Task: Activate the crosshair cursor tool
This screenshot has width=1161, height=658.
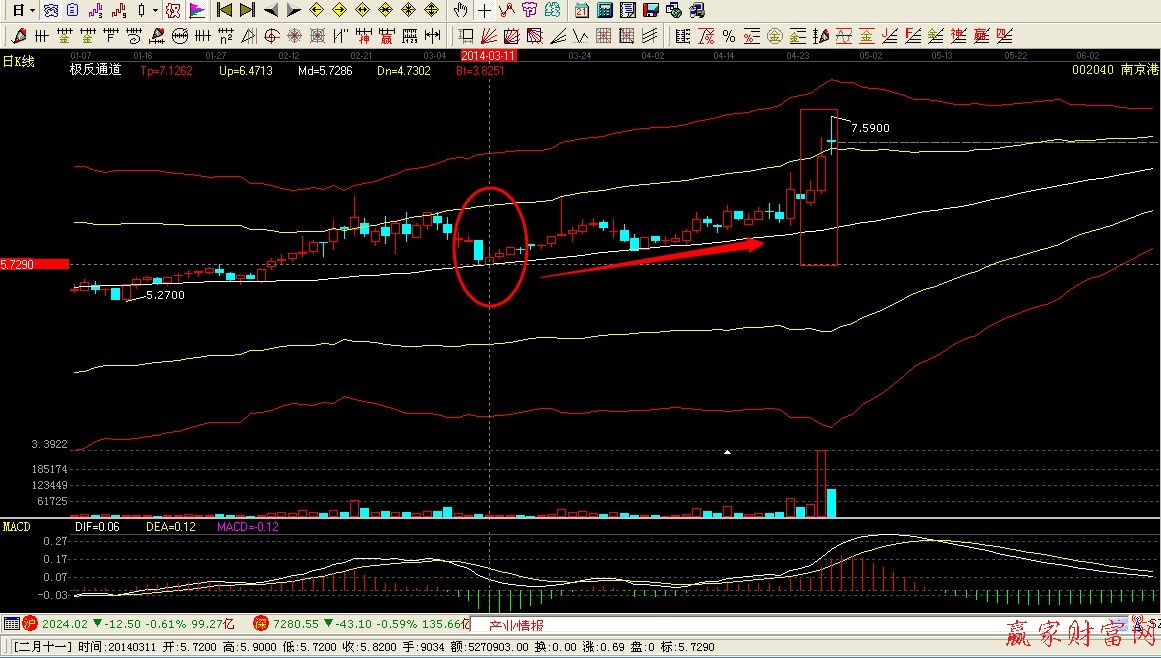Action: pos(485,11)
